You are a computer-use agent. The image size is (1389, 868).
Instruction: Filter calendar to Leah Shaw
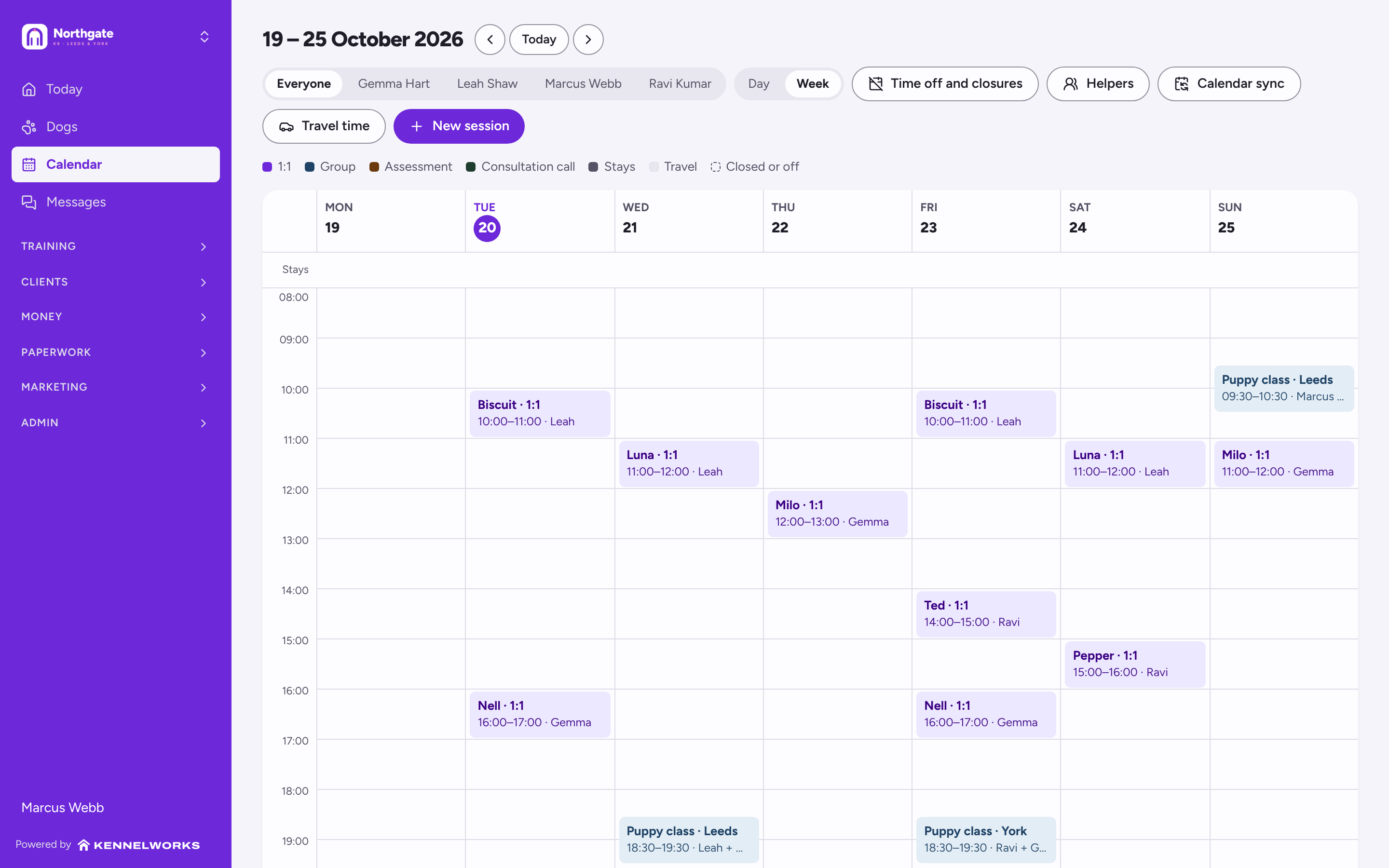[x=487, y=84]
